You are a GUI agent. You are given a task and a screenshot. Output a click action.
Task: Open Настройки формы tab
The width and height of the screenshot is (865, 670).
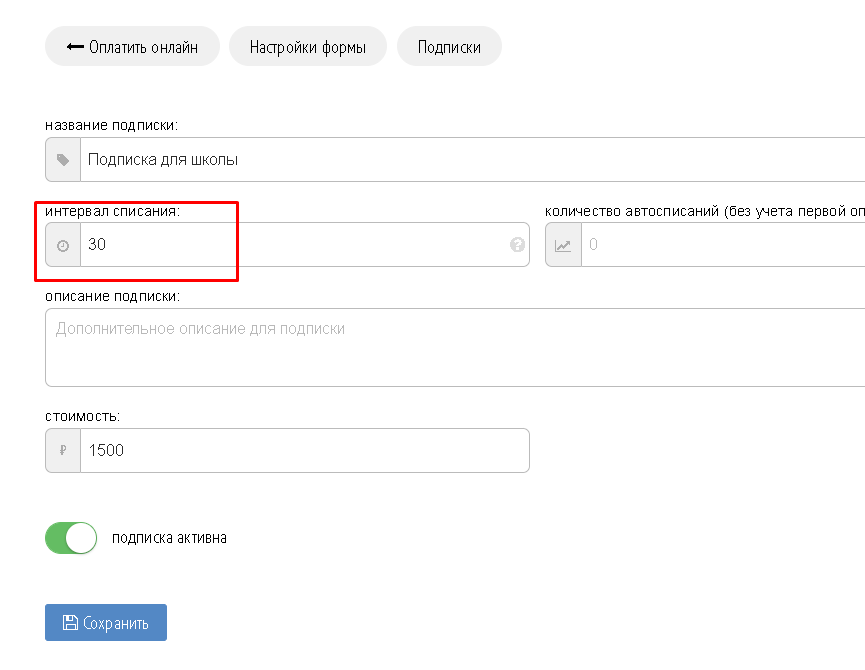(308, 46)
